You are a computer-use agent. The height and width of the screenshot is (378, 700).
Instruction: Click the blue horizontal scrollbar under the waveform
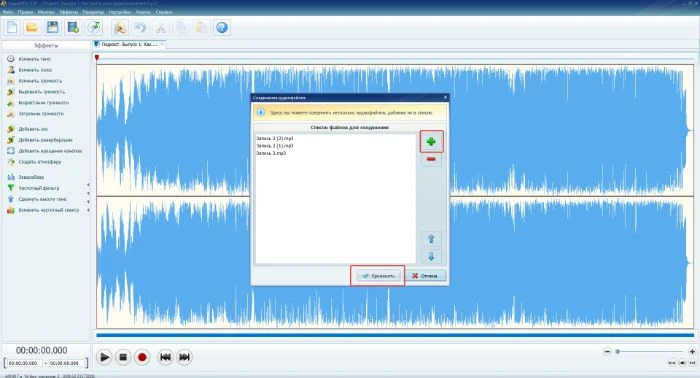395,335
